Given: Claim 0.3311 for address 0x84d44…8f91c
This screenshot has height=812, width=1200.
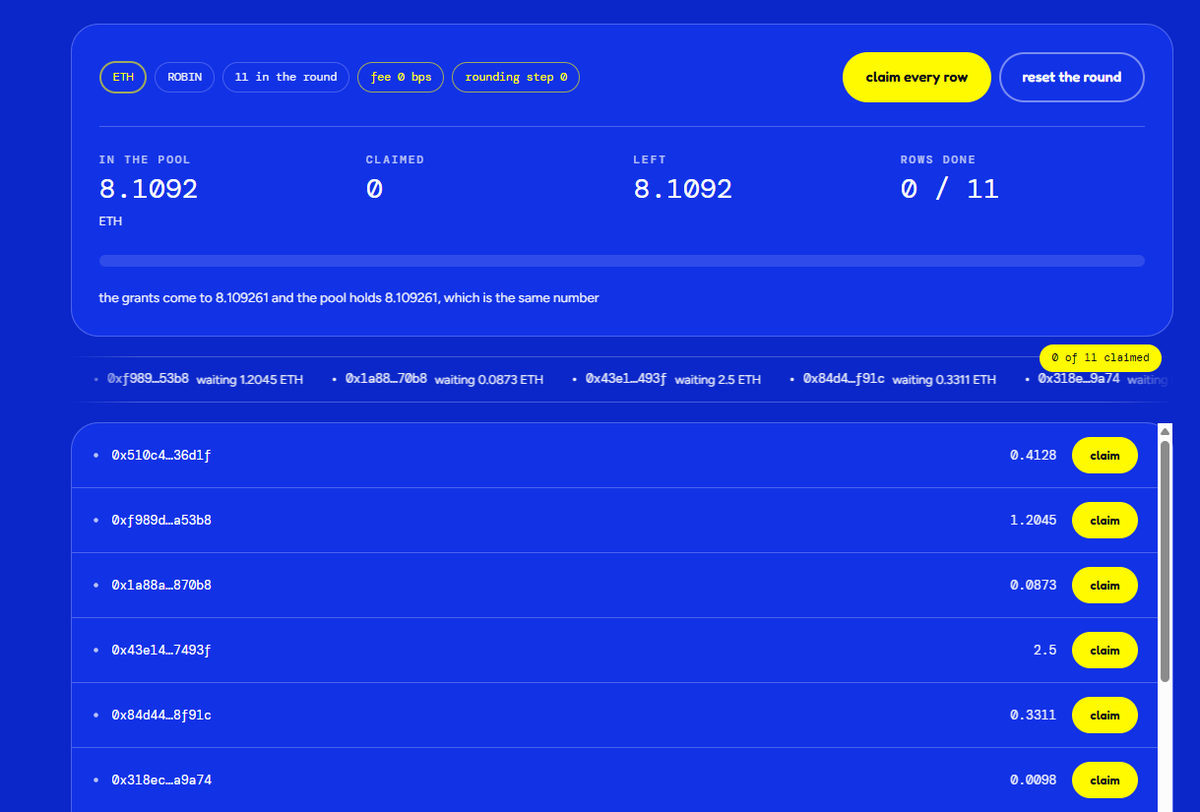Looking at the screenshot, I should click(x=1105, y=715).
